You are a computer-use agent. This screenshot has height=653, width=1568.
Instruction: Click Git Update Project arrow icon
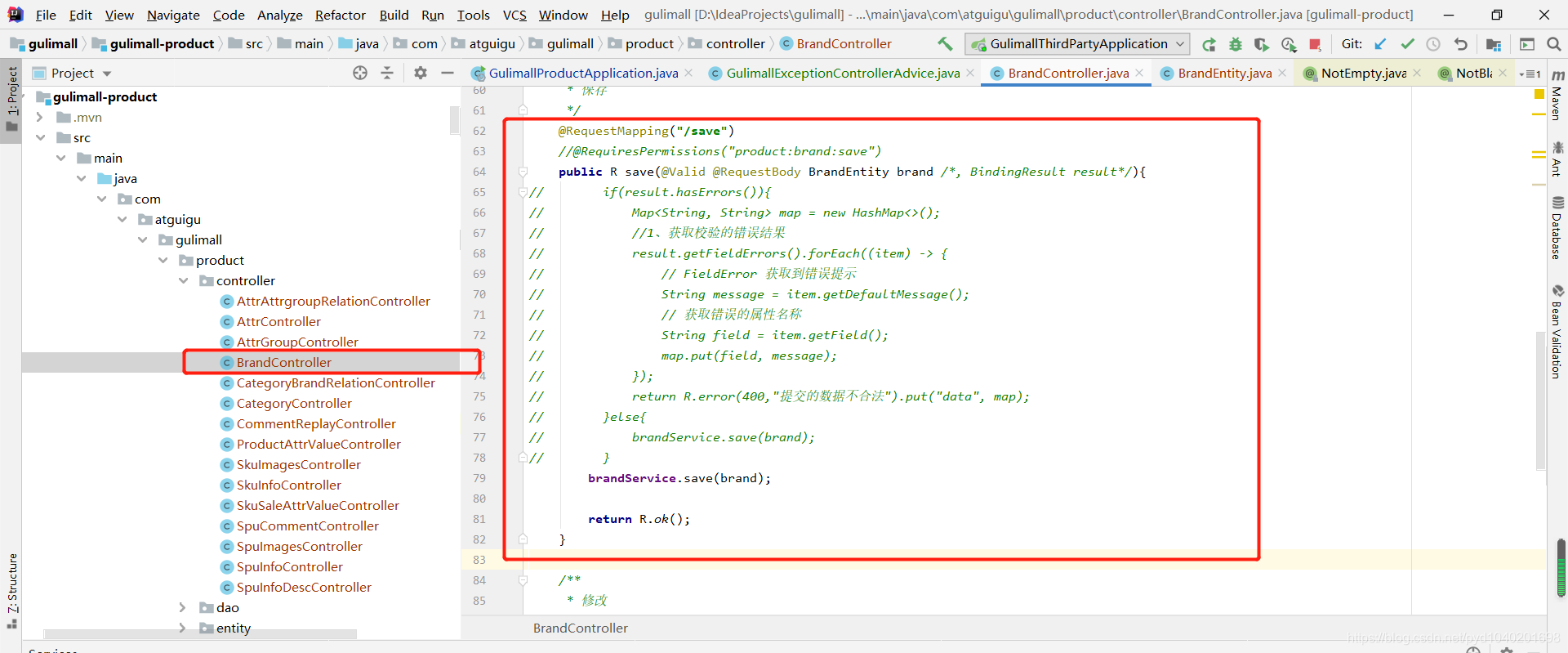[x=1380, y=44]
